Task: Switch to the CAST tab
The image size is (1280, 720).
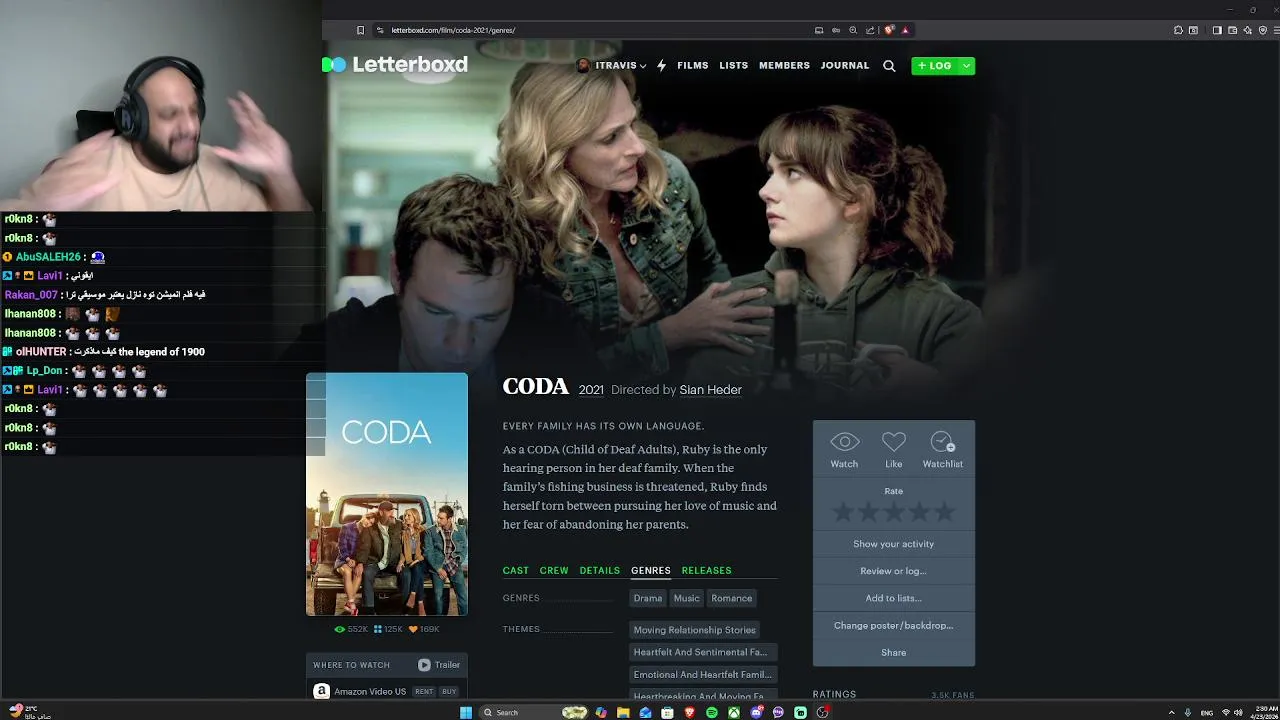Action: [x=516, y=570]
